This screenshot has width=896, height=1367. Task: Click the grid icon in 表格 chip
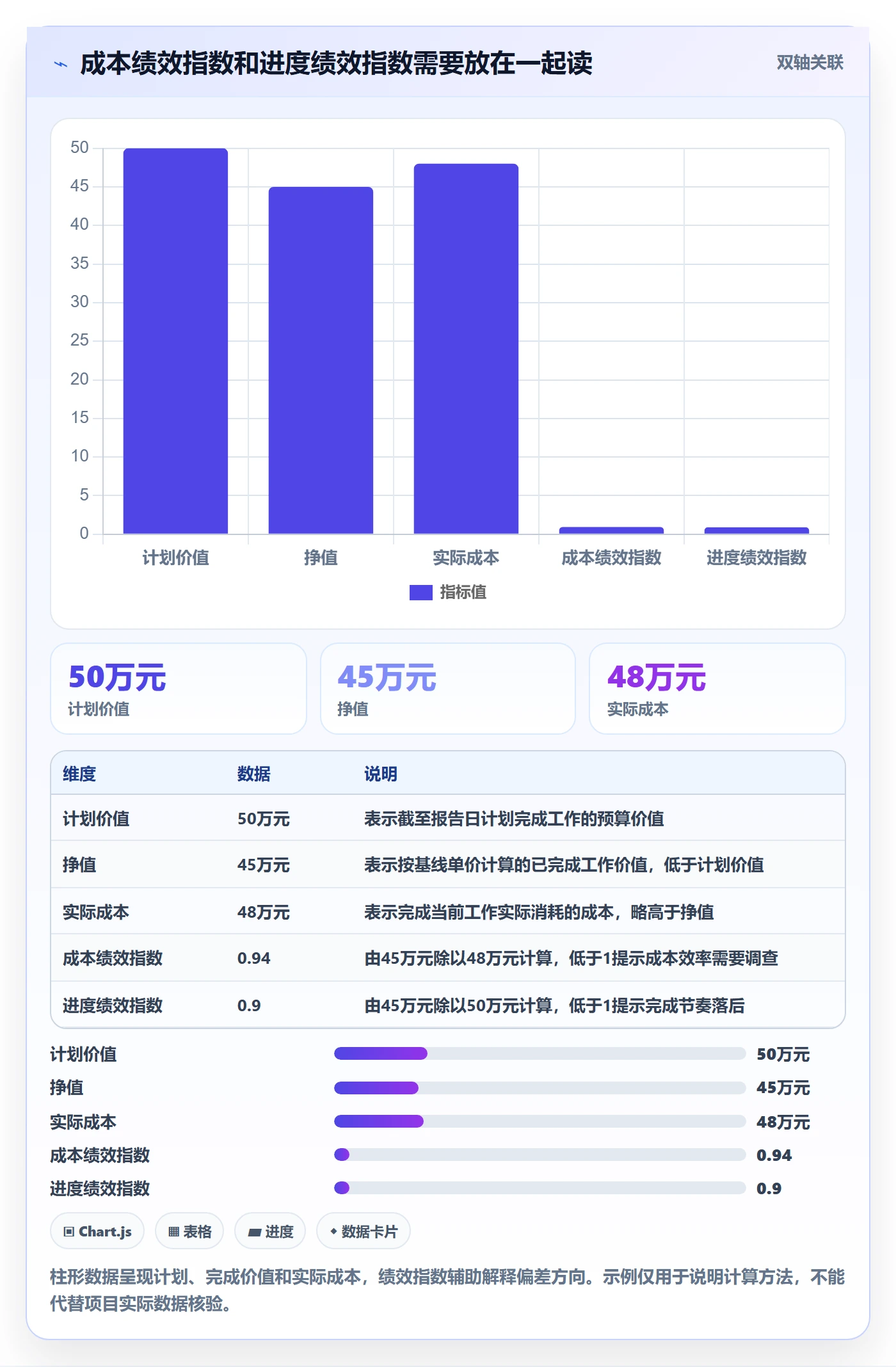pos(173,1231)
